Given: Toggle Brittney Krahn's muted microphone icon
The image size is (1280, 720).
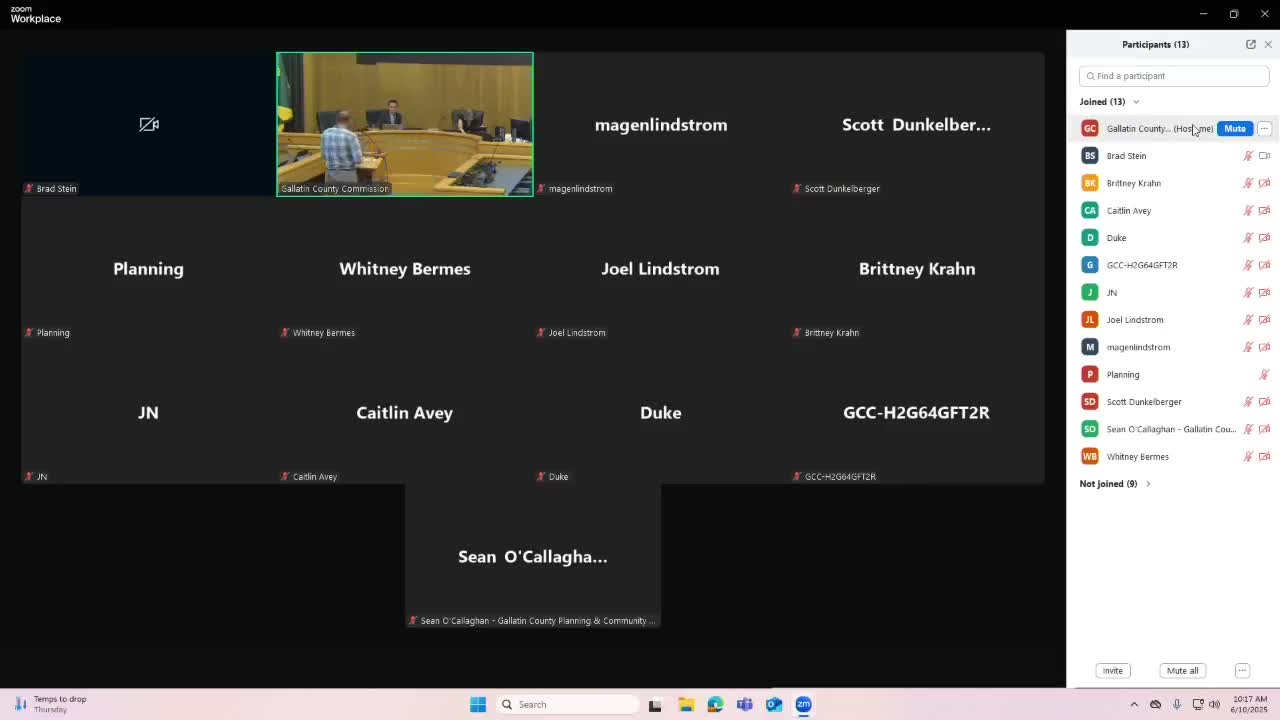Looking at the screenshot, I should 1248,183.
